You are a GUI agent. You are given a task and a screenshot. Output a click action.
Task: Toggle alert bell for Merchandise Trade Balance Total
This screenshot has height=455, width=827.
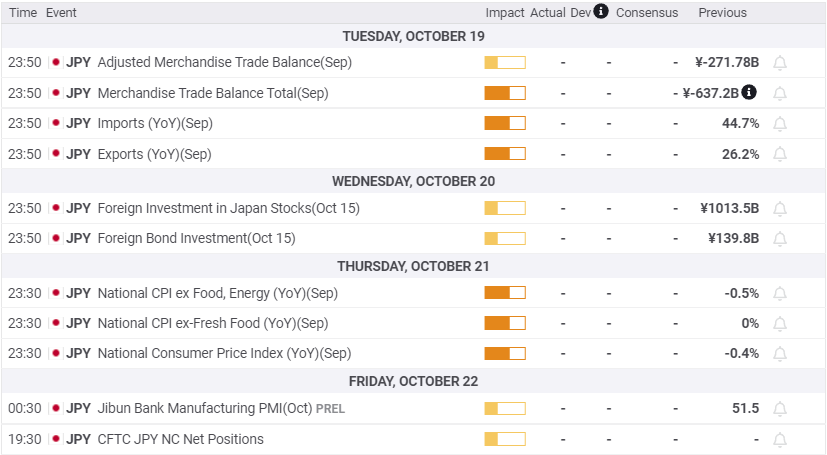tap(780, 93)
